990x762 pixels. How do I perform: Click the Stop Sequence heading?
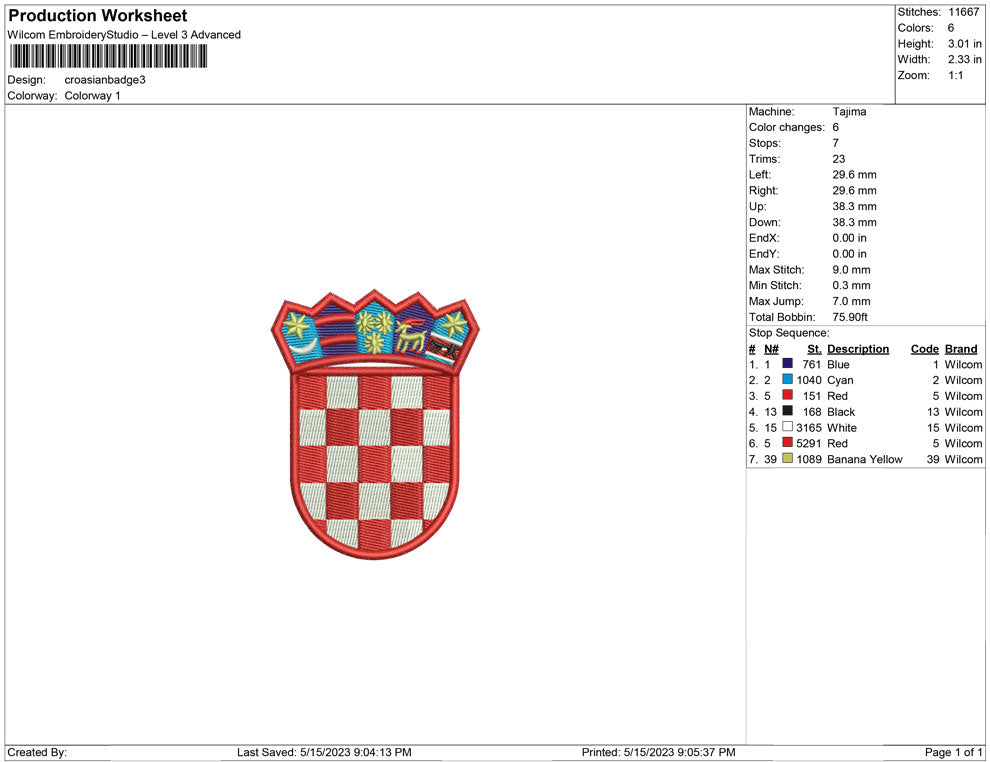[789, 332]
